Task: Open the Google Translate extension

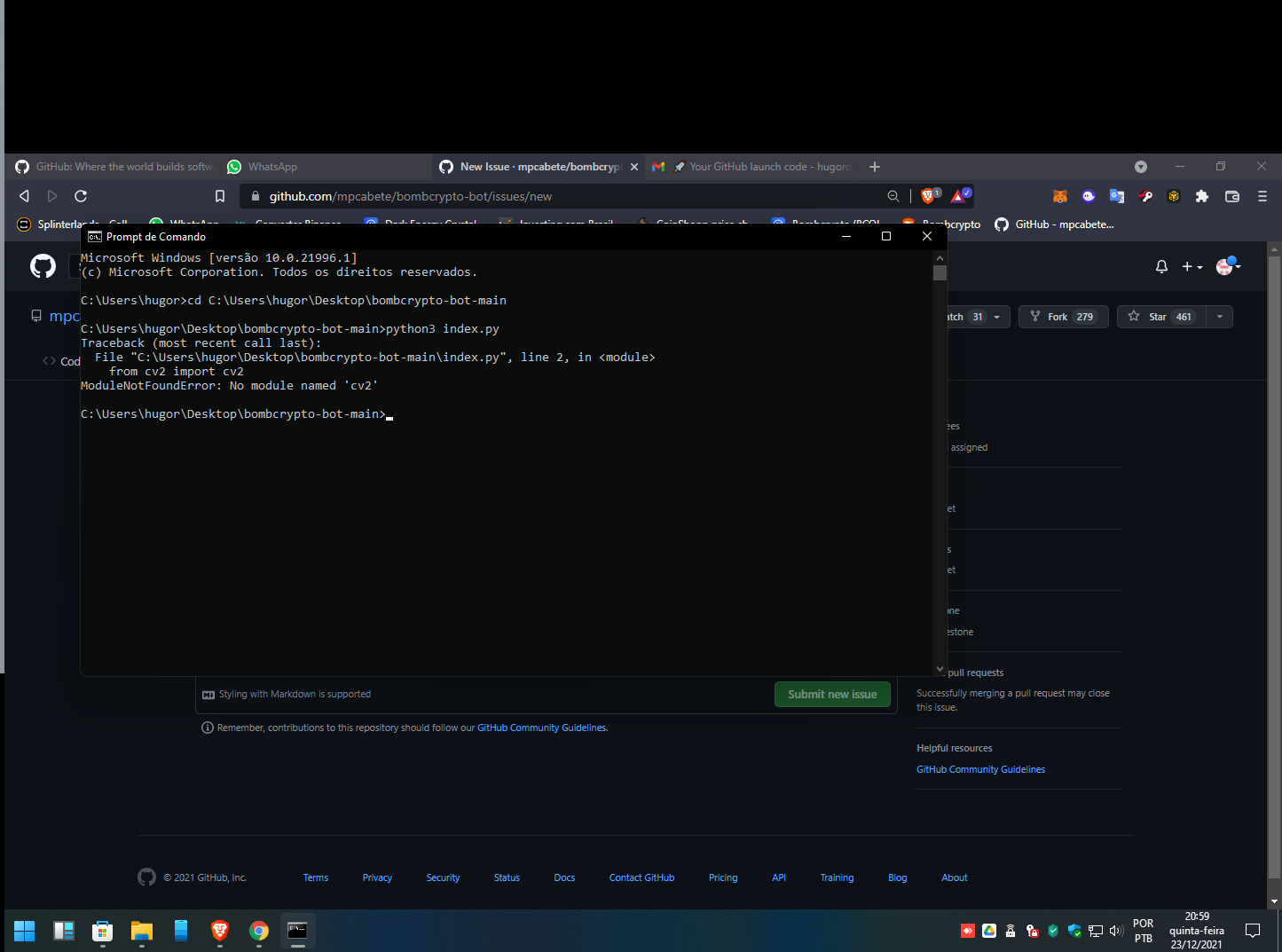Action: [x=1117, y=196]
